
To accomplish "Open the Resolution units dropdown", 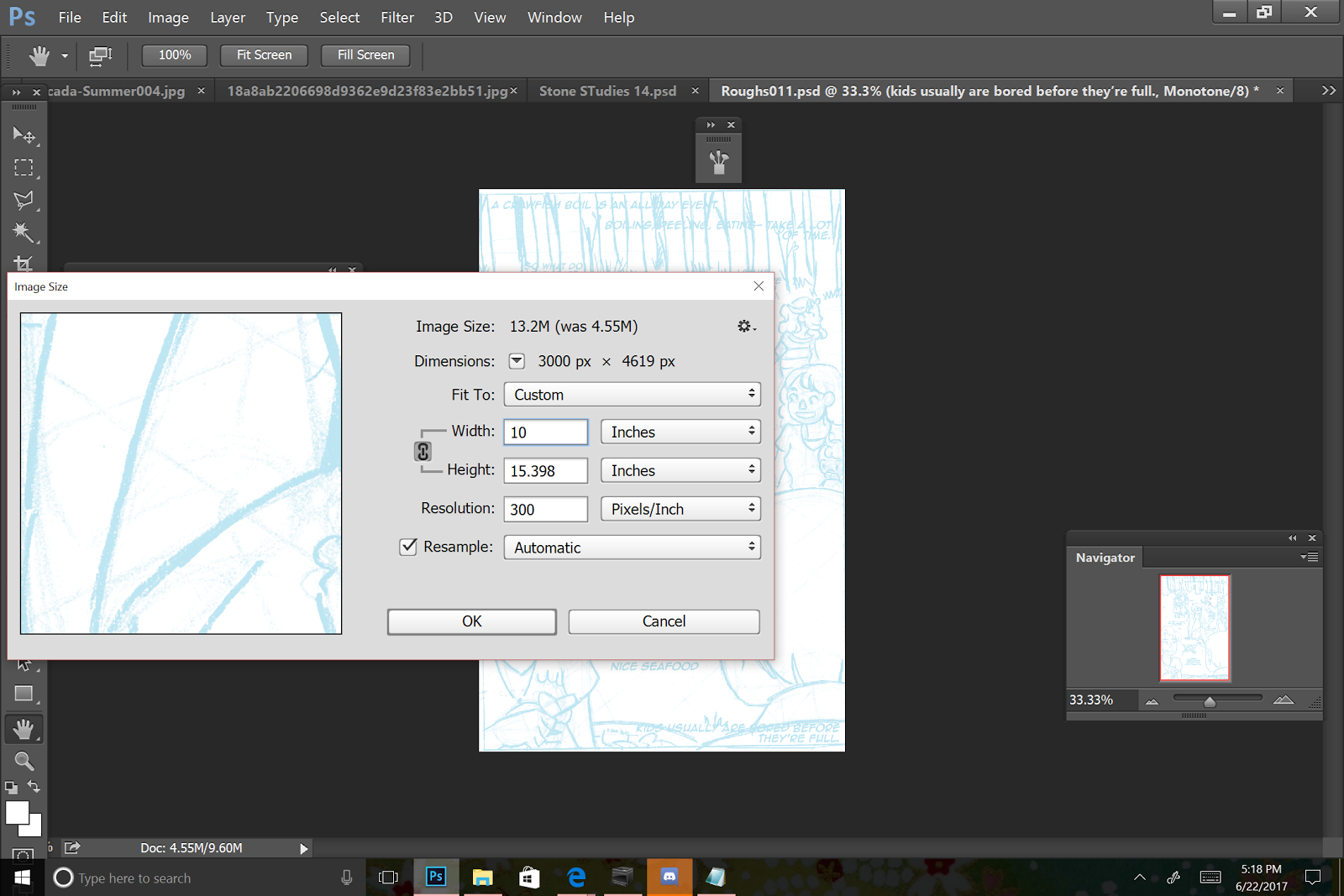I will click(x=680, y=509).
